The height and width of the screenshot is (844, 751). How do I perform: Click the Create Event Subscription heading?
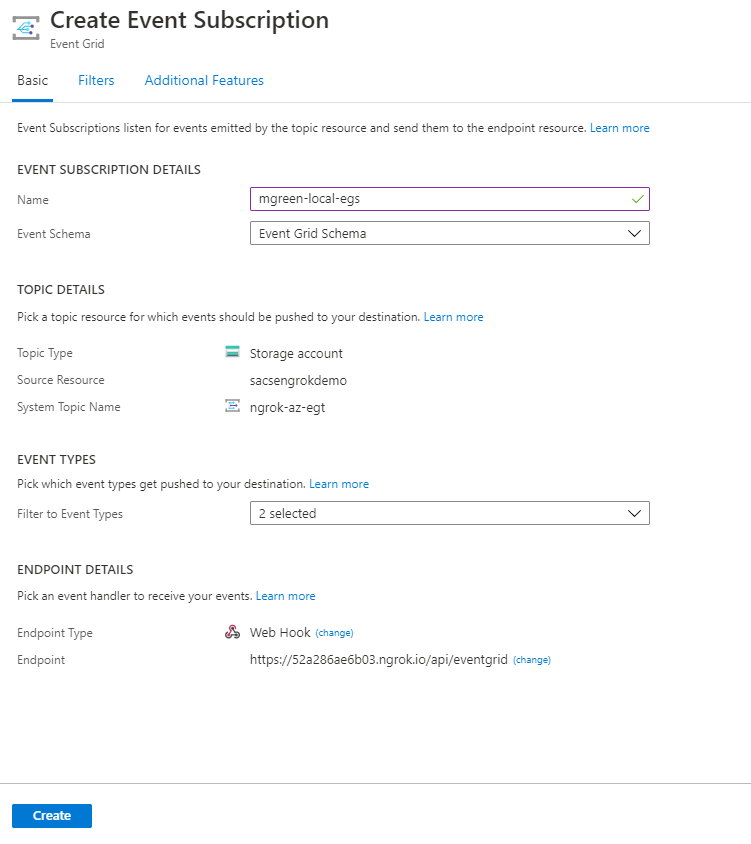(x=189, y=20)
